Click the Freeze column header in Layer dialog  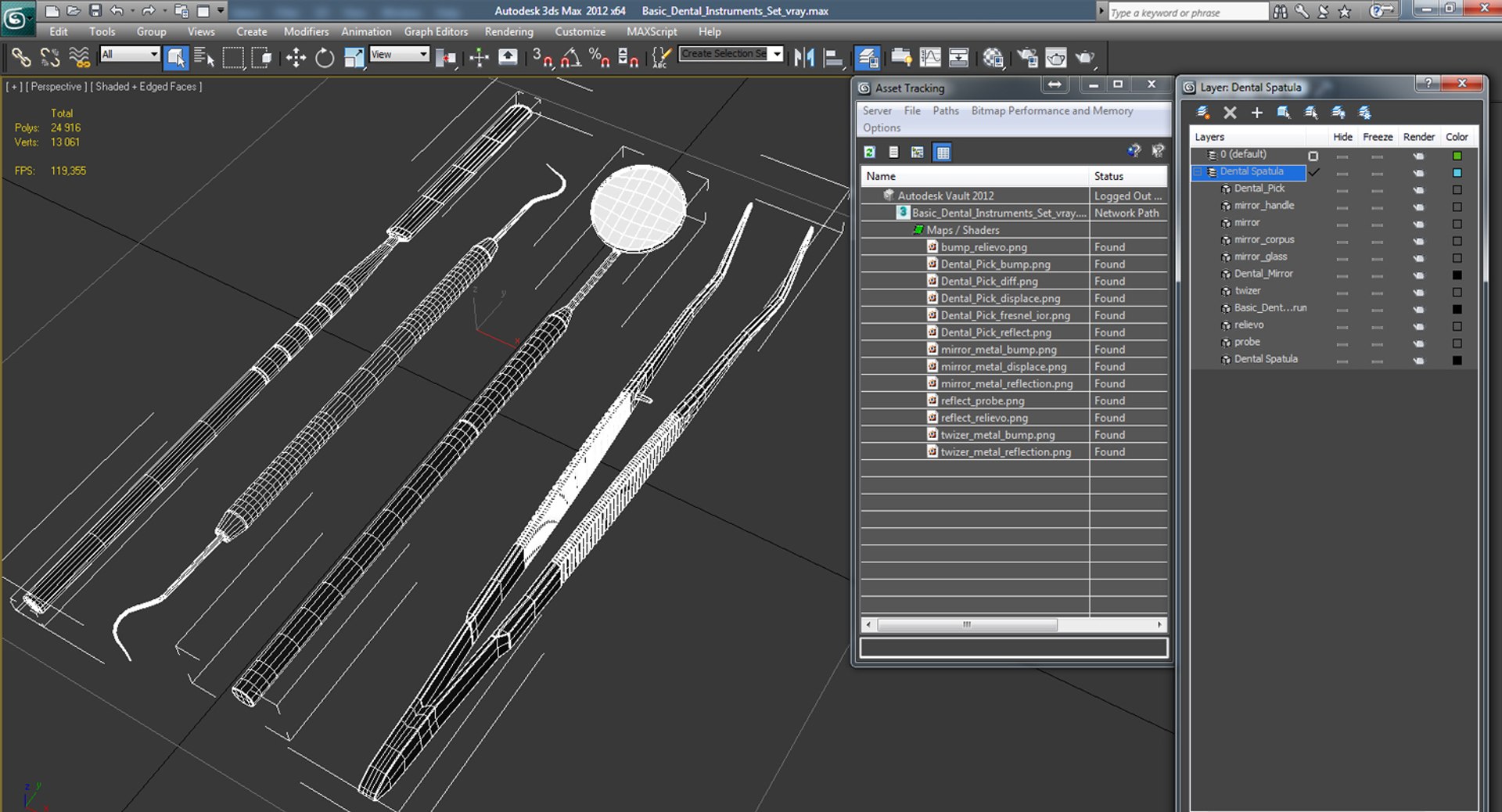pyautogui.click(x=1378, y=137)
